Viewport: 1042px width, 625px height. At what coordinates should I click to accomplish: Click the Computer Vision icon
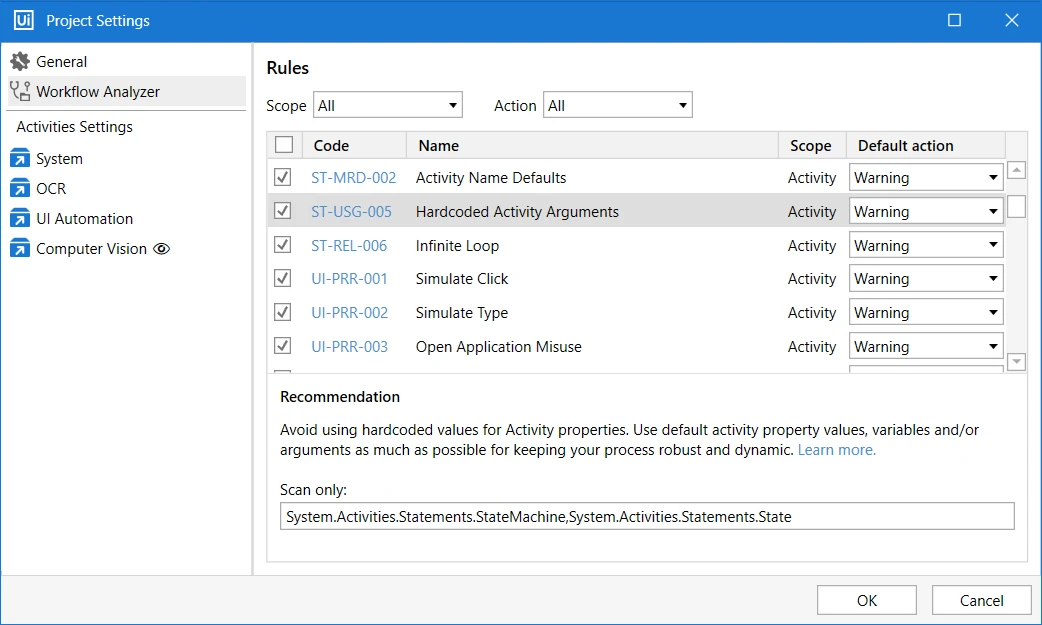tap(20, 248)
